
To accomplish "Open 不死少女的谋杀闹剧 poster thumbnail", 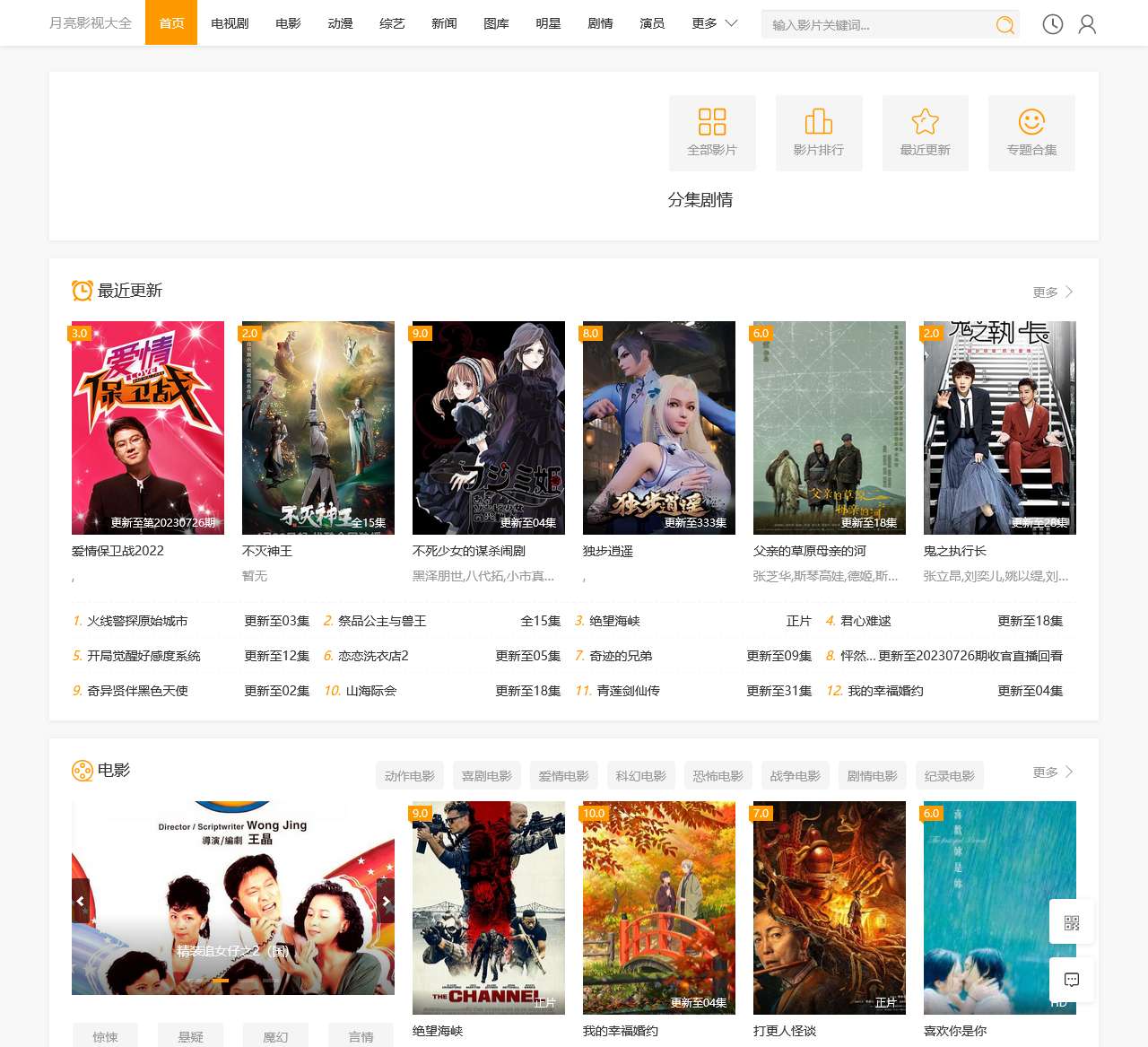I will (489, 428).
